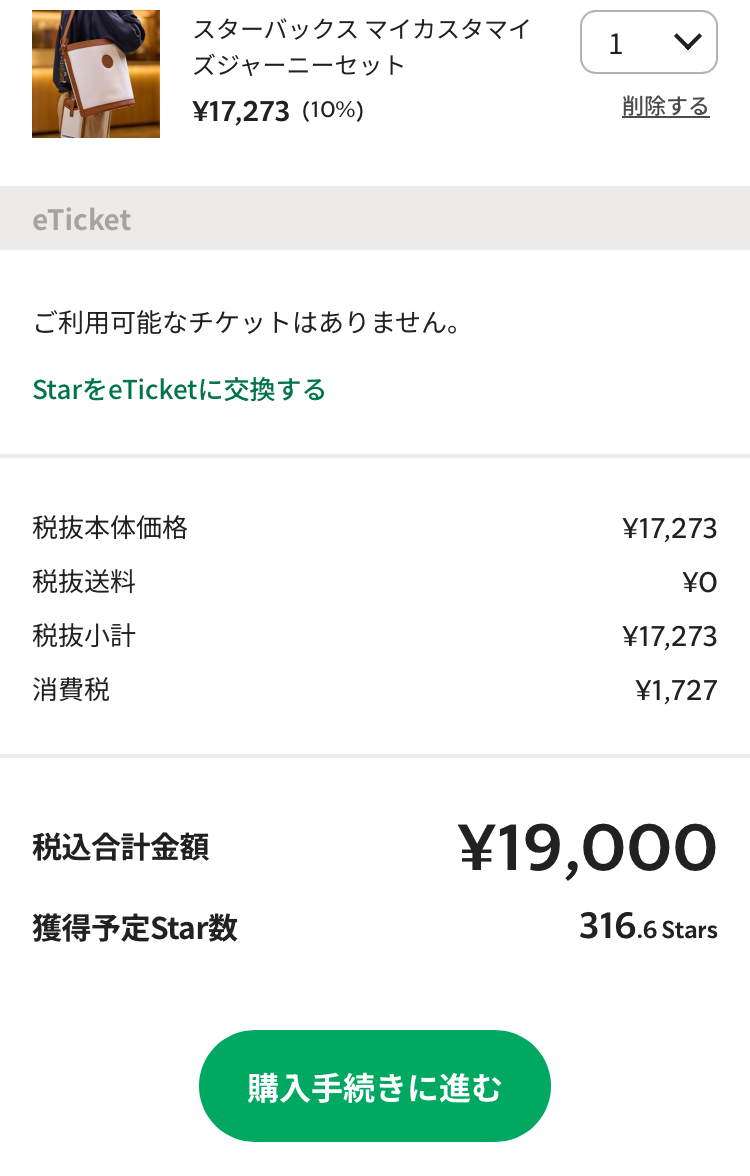The height and width of the screenshot is (1176, 750).
Task: Select the 税抜本体価格 row label
Action: point(110,527)
